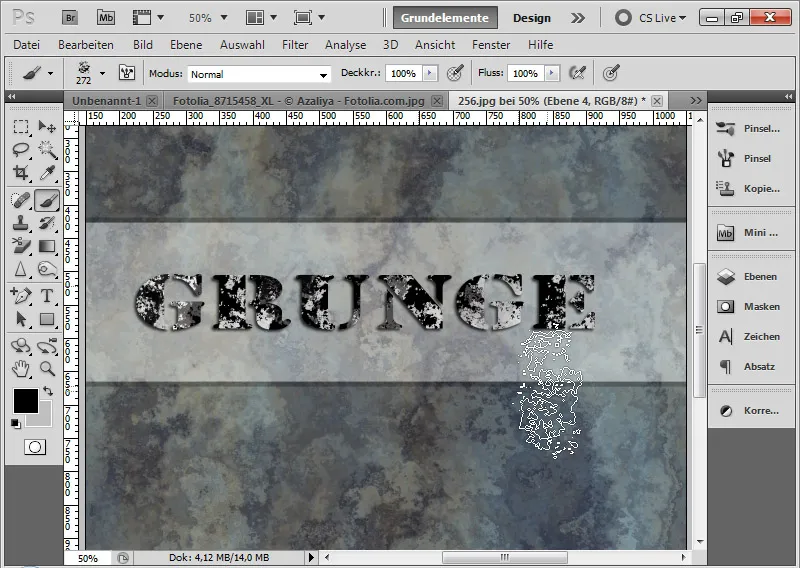Open the Bearbeiten menu
The image size is (800, 568).
(86, 45)
